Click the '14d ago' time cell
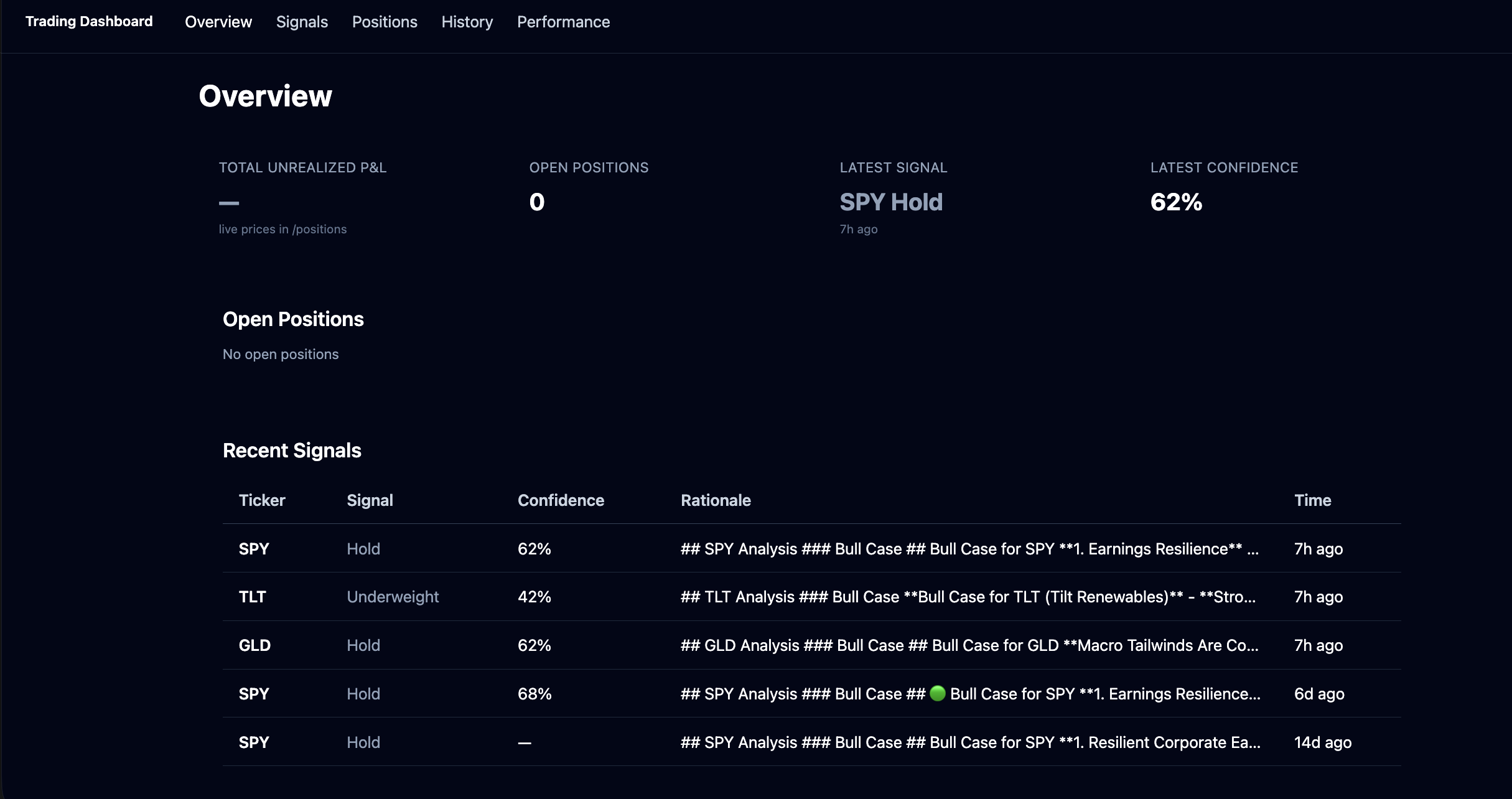 (x=1323, y=742)
